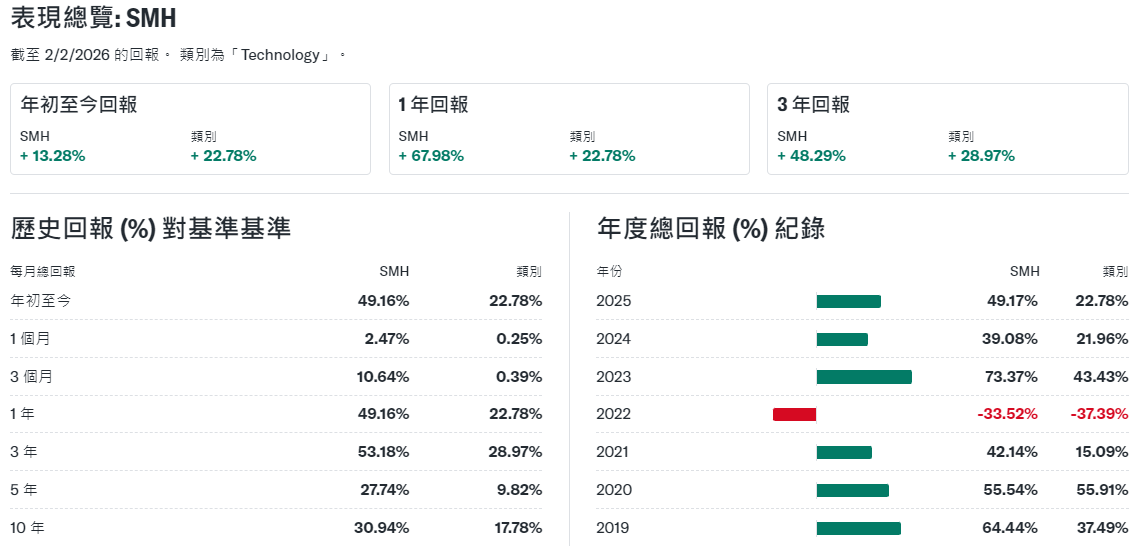Select the '3 個月' row label
The image size is (1141, 546).
click(31, 376)
